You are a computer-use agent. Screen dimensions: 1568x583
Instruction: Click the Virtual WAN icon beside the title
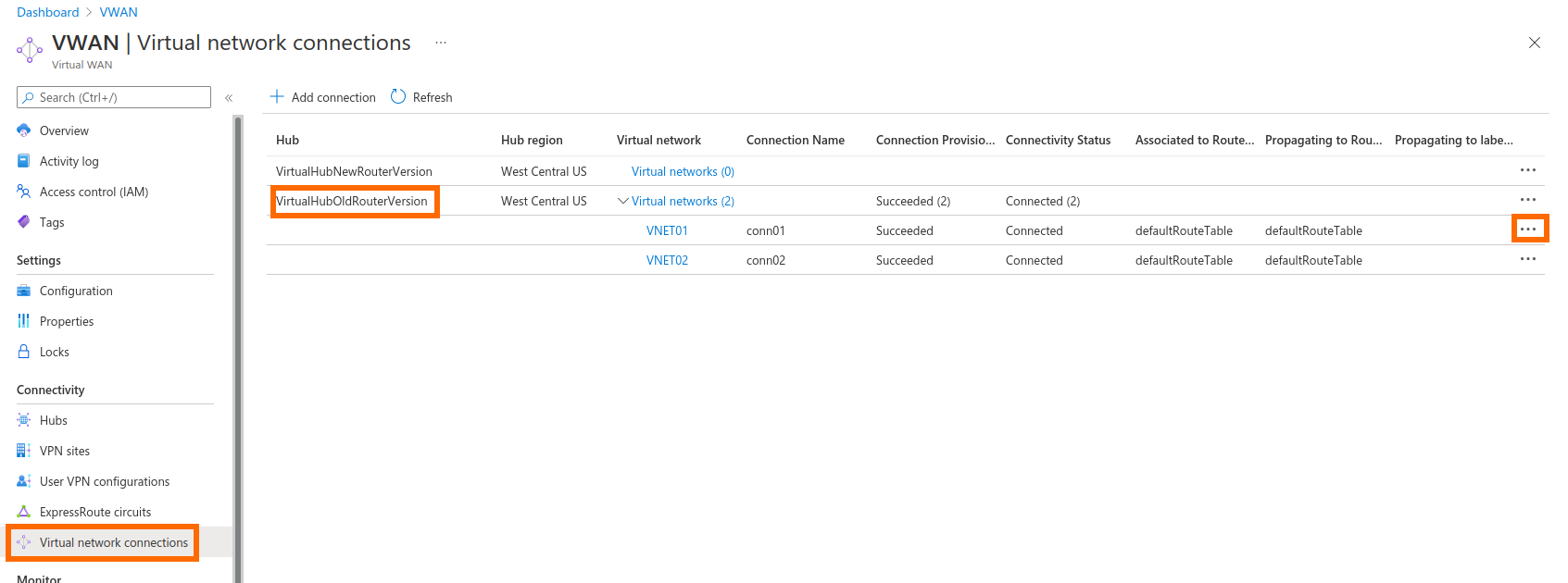tap(29, 48)
